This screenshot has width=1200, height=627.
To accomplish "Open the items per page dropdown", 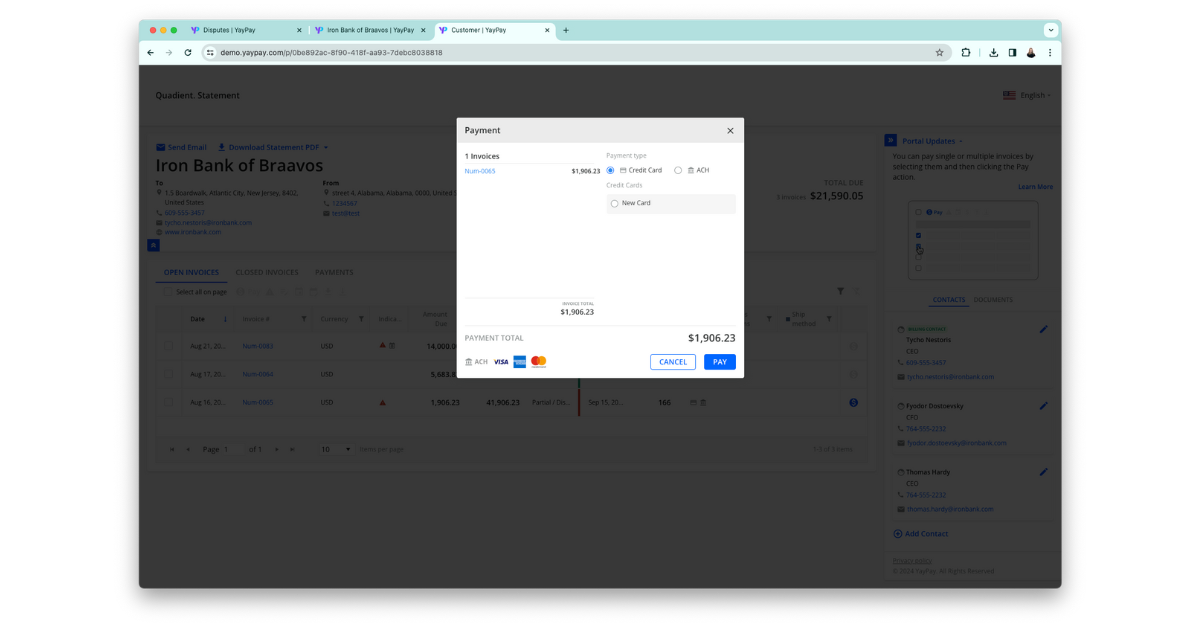I will (x=336, y=449).
